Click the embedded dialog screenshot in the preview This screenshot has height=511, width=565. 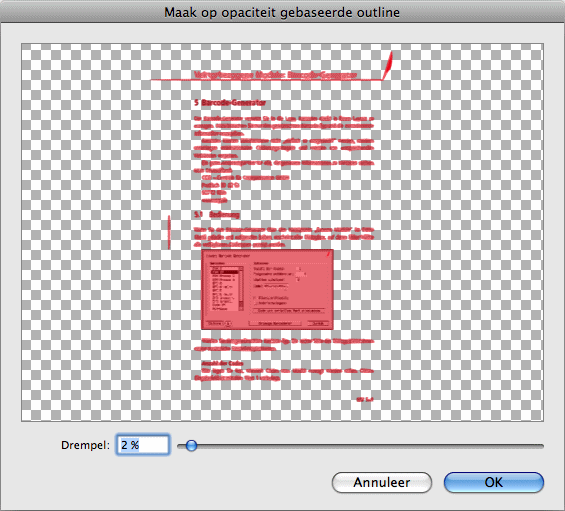point(267,289)
